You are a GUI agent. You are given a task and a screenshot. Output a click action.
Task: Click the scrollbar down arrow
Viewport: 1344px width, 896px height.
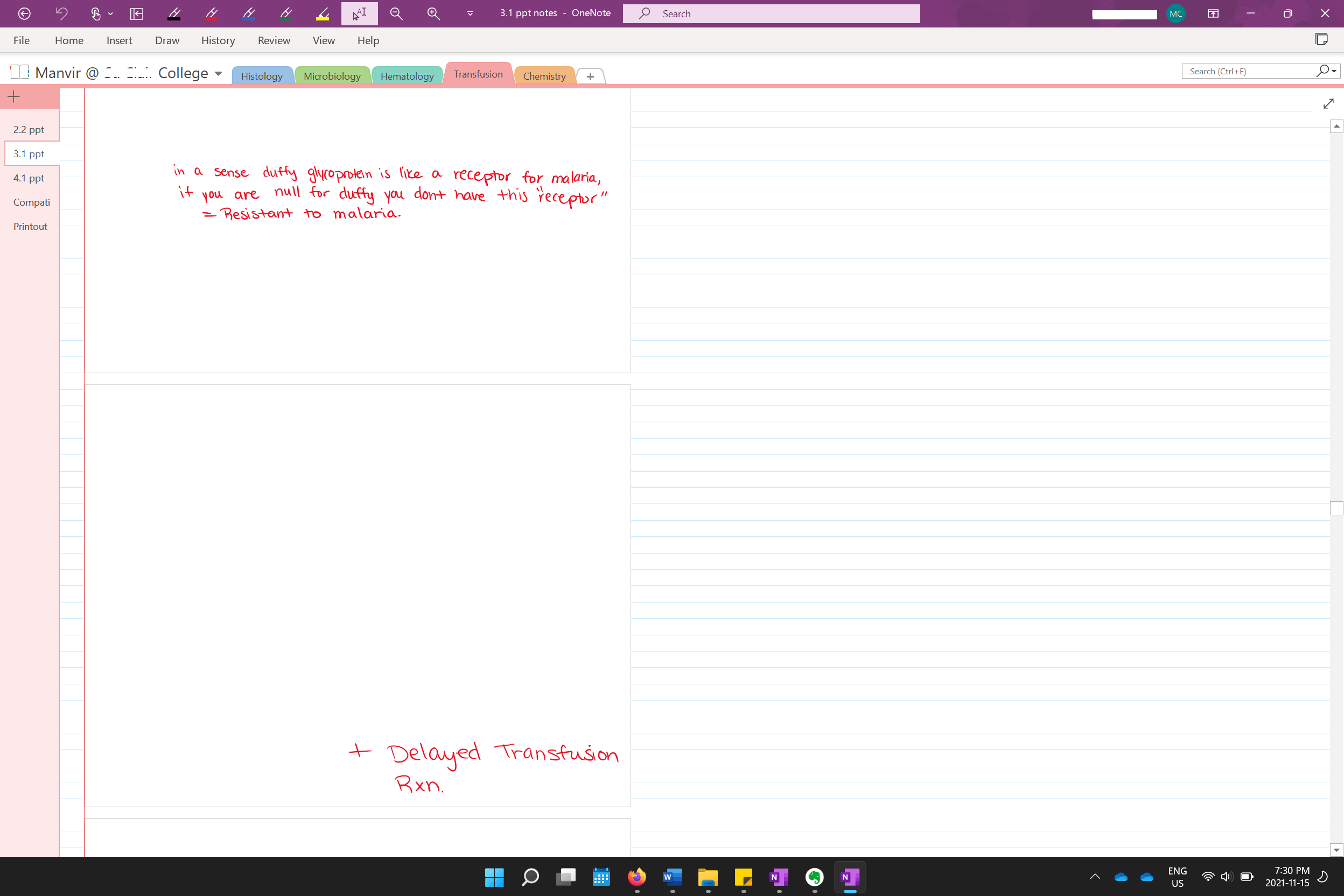pos(1336,850)
